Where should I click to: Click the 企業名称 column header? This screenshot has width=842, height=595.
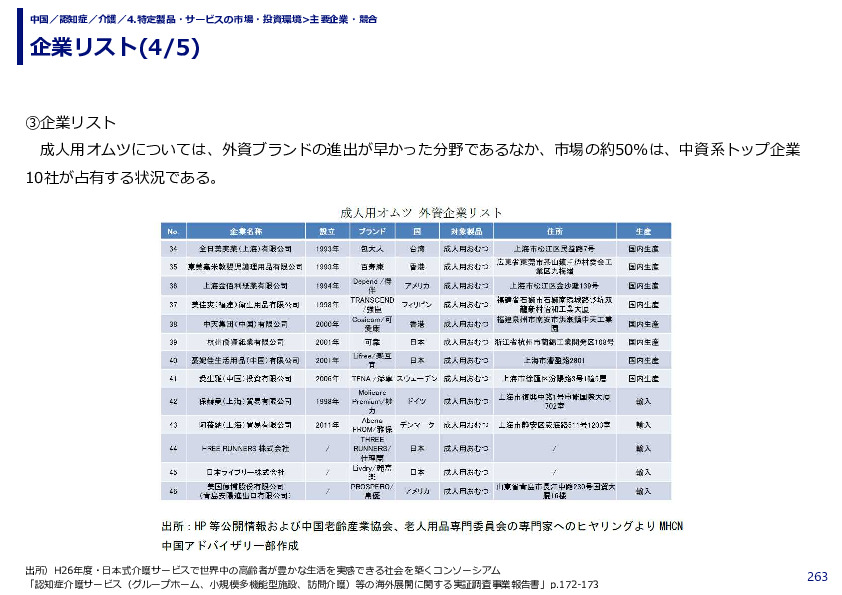click(246, 231)
